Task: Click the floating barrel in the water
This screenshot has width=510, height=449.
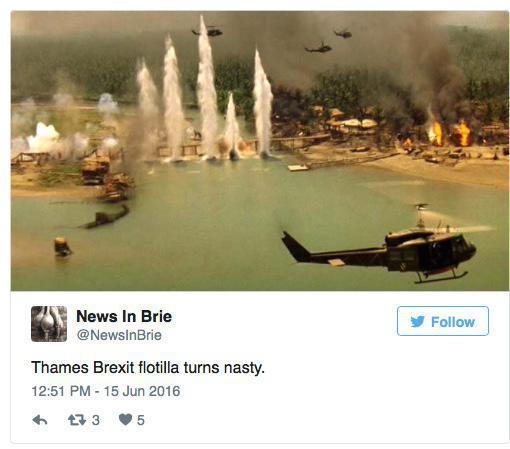Action: coord(62,247)
